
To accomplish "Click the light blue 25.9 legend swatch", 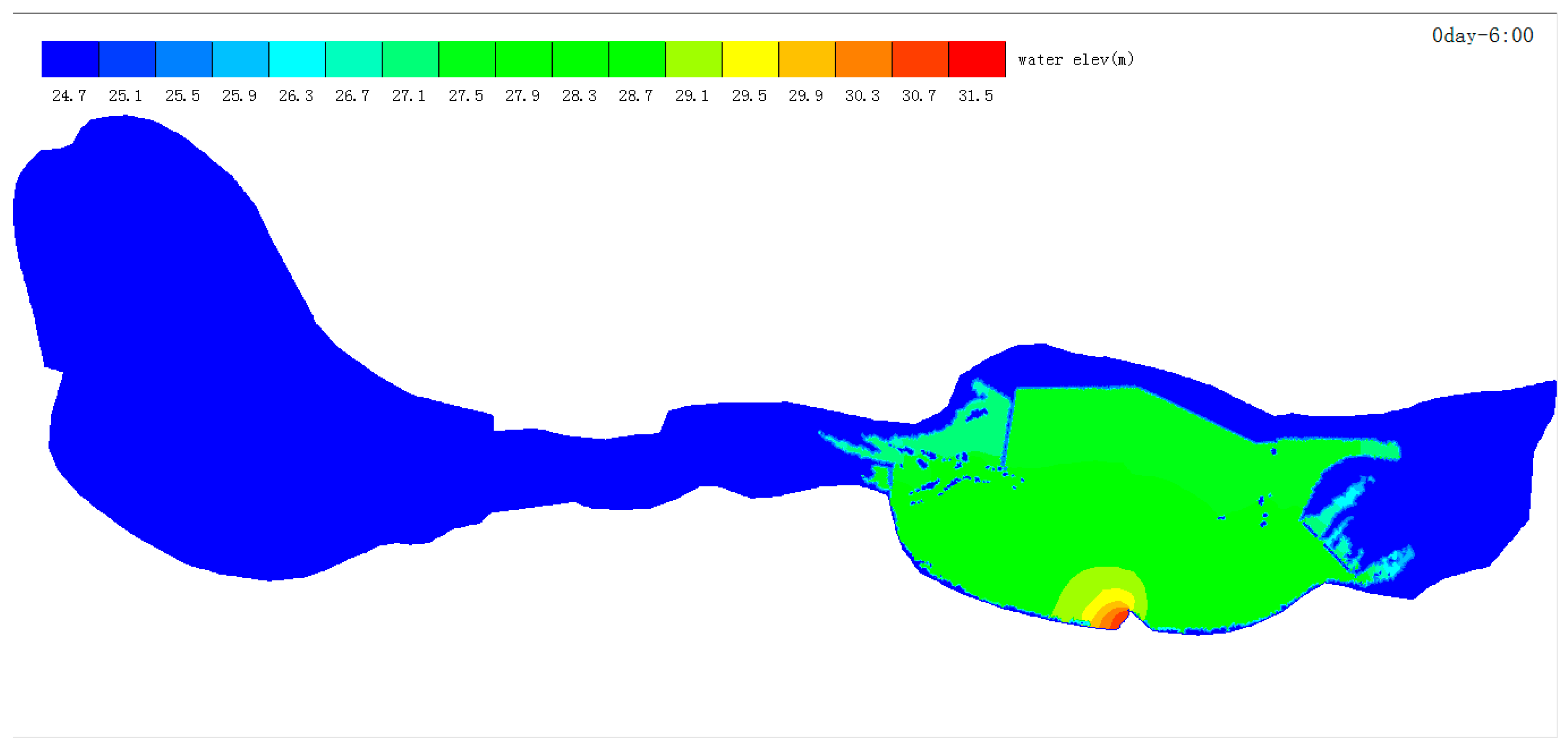I will 240,59.
